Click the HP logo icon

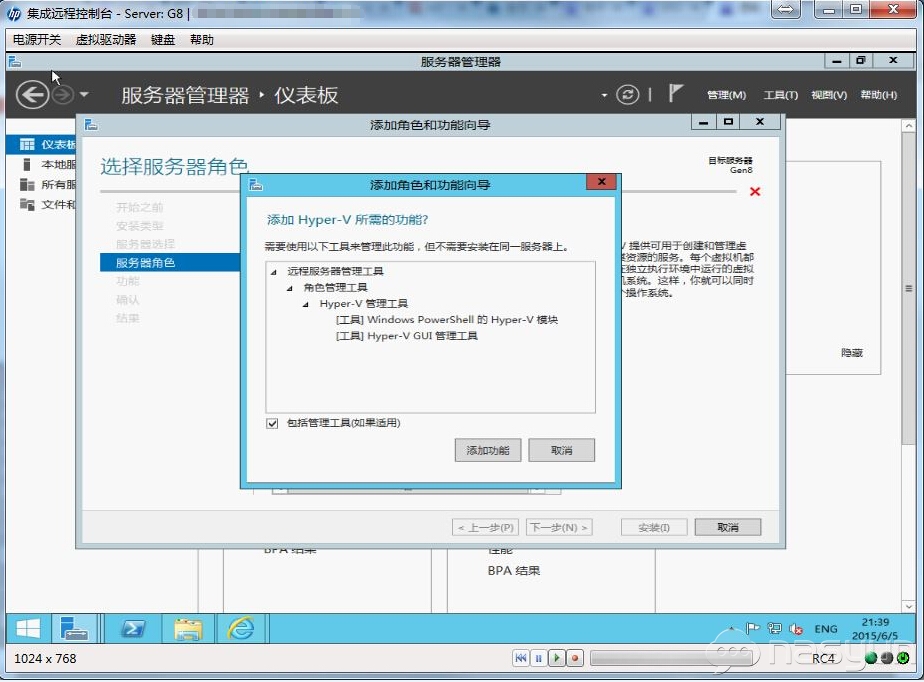tap(14, 13)
